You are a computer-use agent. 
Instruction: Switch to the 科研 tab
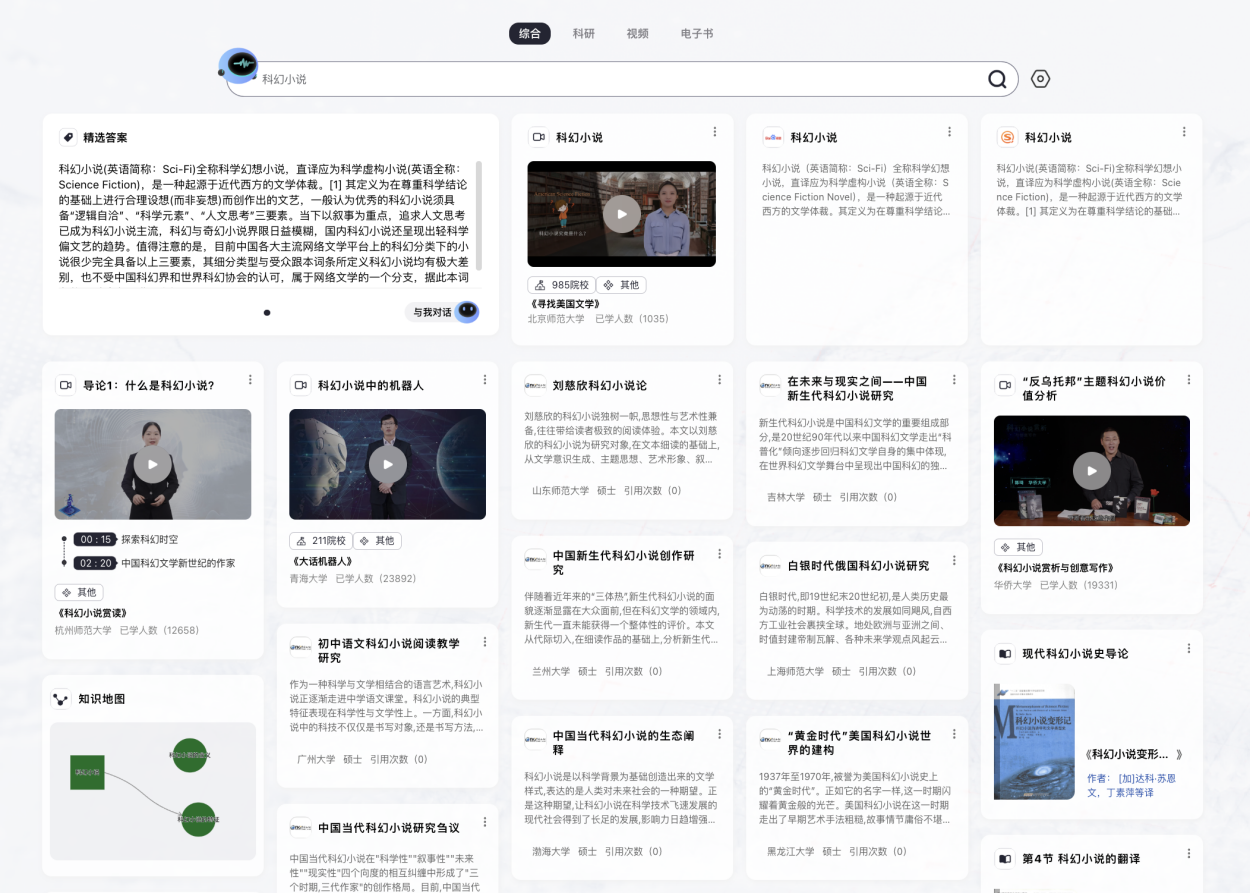(584, 34)
